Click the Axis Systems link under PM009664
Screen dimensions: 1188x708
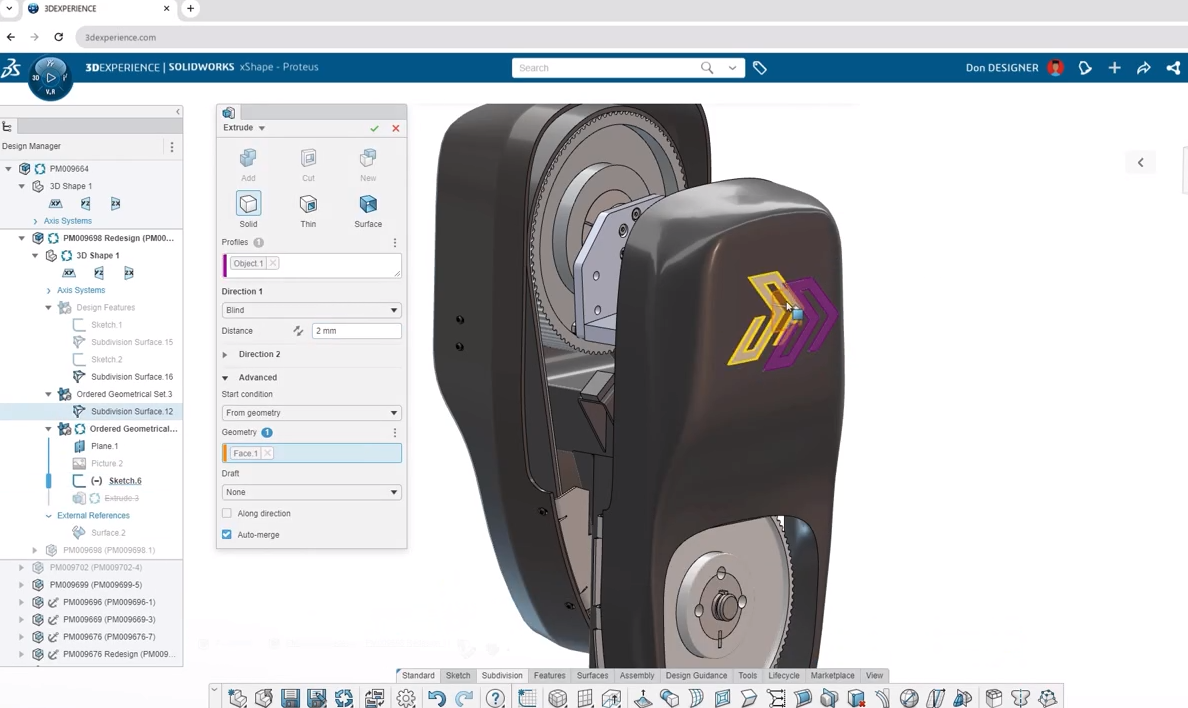tap(68, 221)
